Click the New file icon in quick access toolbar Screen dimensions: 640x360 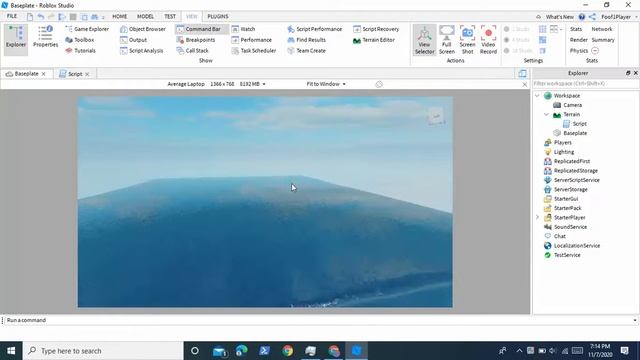30,17
